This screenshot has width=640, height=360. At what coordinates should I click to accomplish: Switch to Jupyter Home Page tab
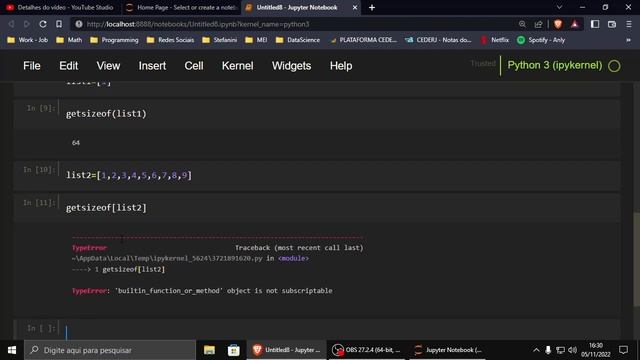click(x=181, y=7)
